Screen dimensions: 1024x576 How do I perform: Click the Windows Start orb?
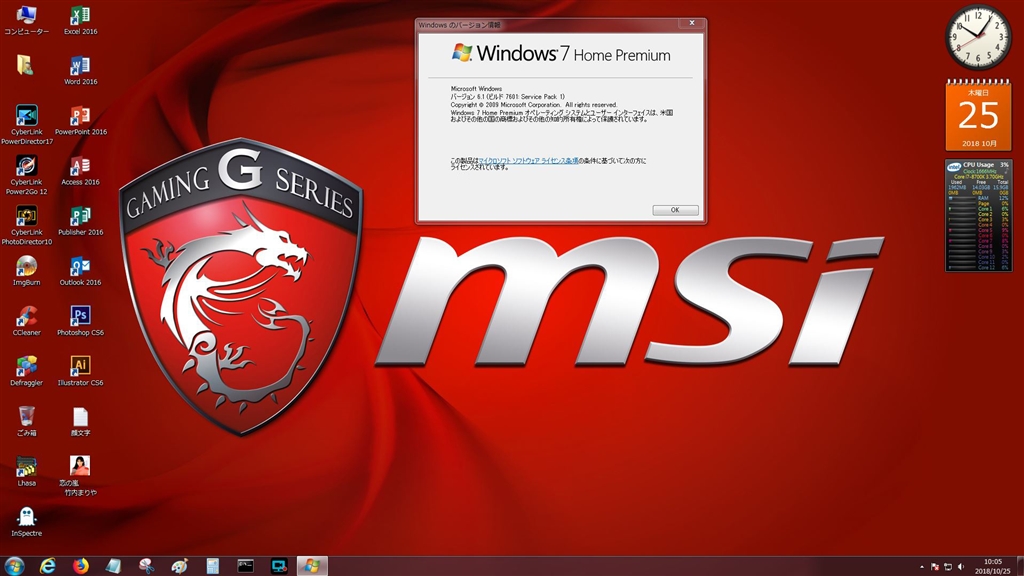tap(14, 566)
